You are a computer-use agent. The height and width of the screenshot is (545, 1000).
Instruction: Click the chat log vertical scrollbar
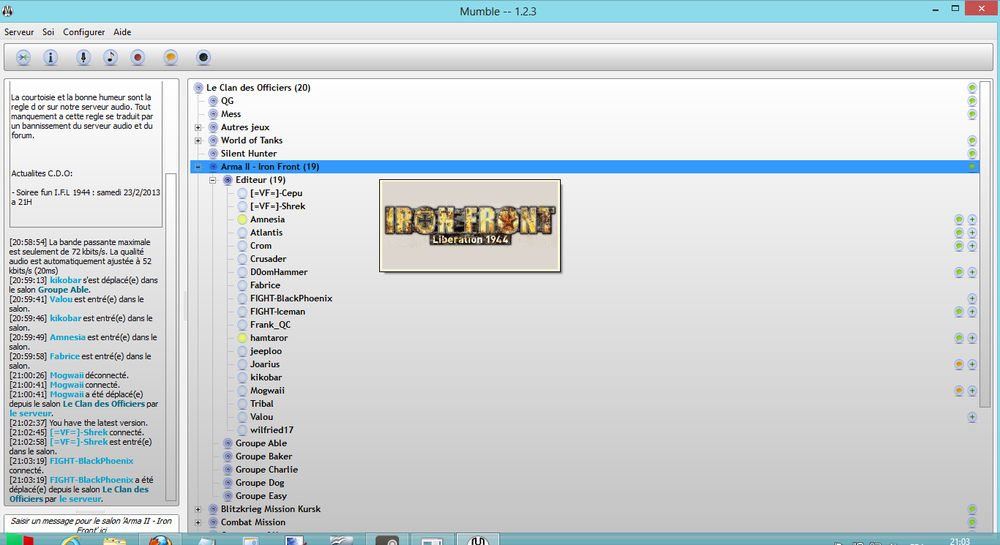(170, 336)
